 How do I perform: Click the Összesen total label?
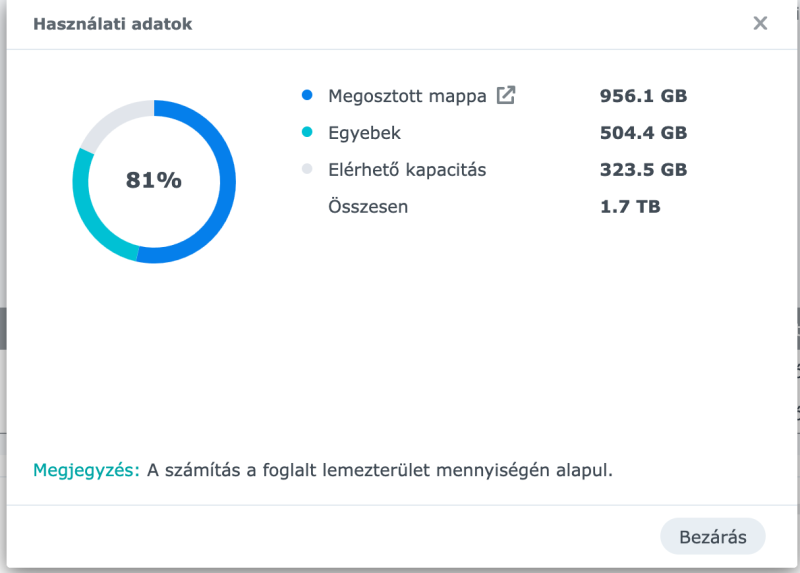point(368,207)
